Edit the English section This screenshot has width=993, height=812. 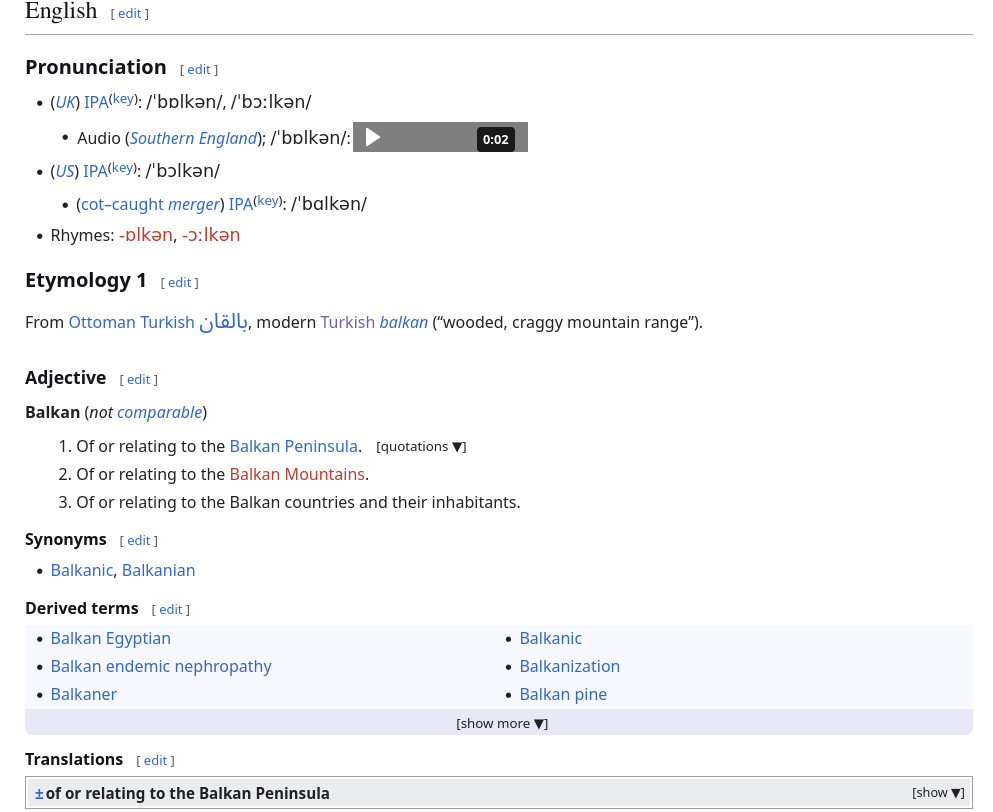point(130,13)
